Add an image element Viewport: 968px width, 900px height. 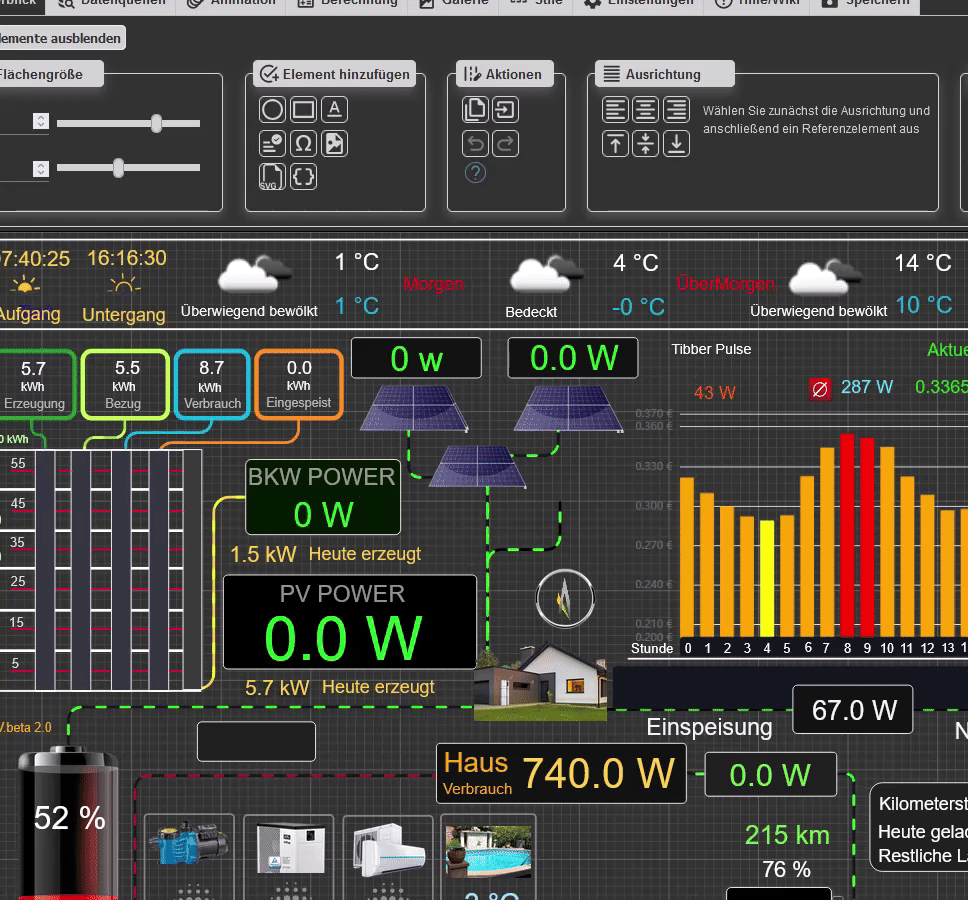[x=334, y=143]
